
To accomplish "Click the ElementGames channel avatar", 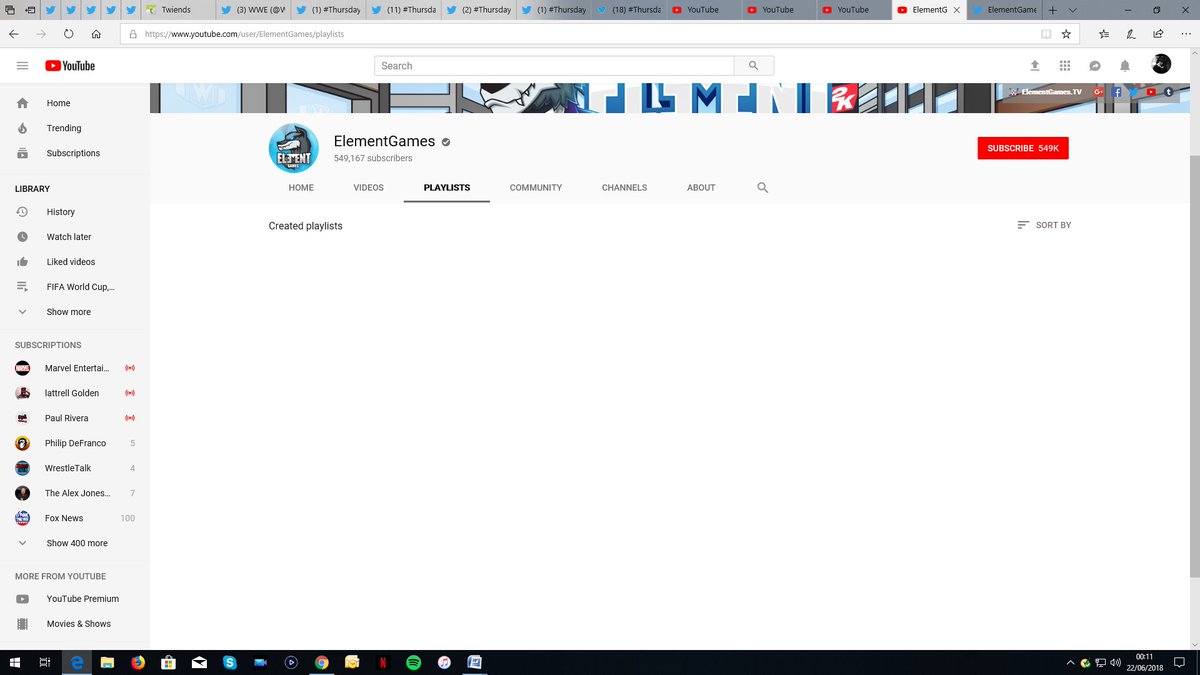I will coord(294,149).
